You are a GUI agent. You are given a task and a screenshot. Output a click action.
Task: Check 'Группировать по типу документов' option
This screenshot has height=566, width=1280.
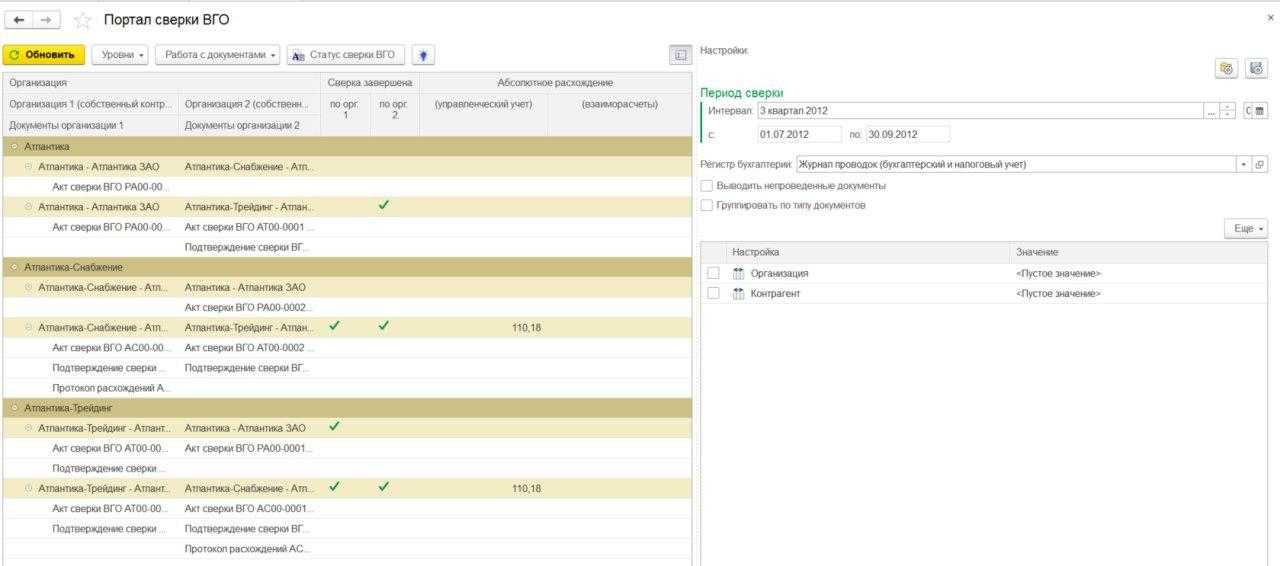pyautogui.click(x=707, y=205)
